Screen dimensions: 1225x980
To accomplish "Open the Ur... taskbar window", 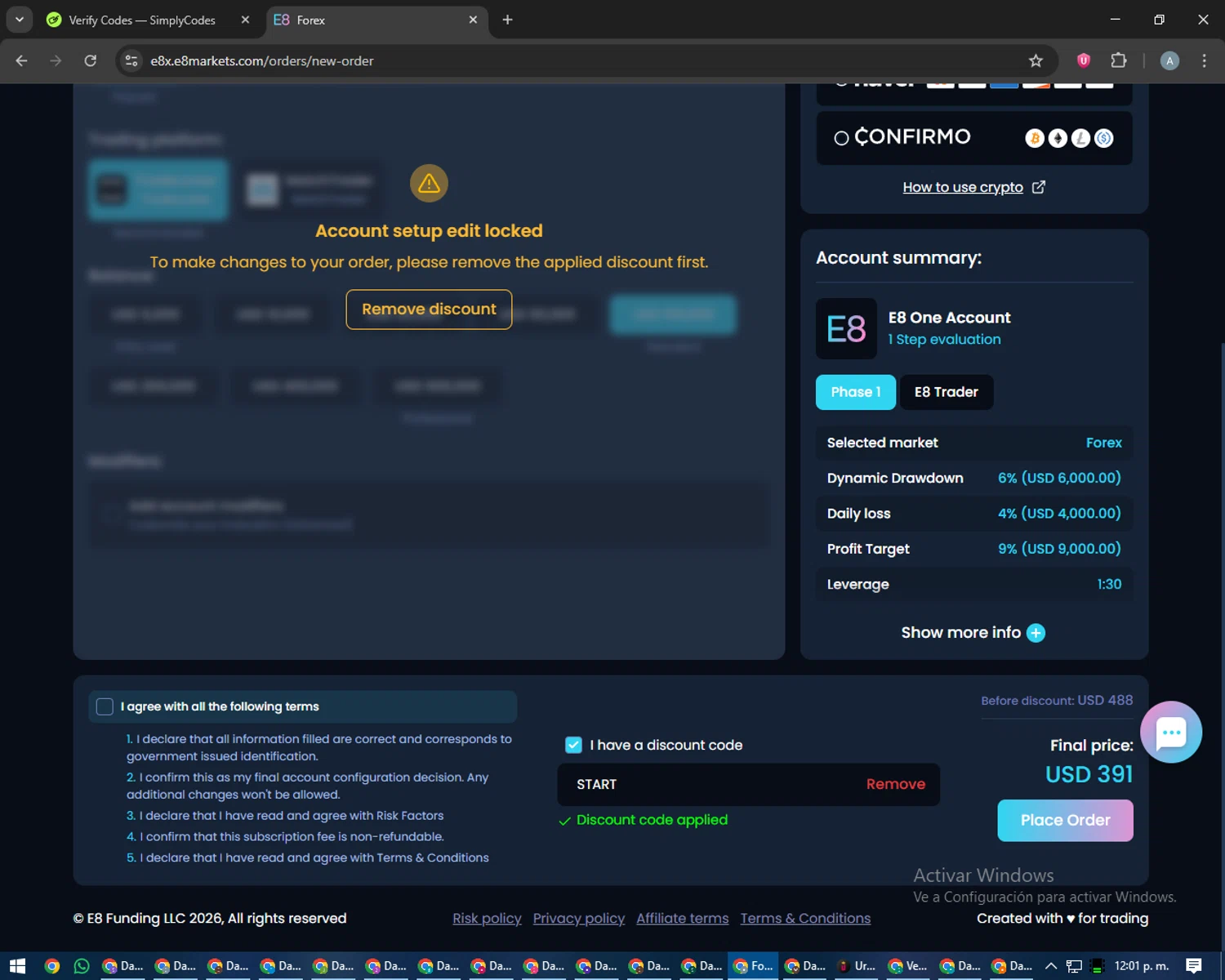I will coord(857,966).
